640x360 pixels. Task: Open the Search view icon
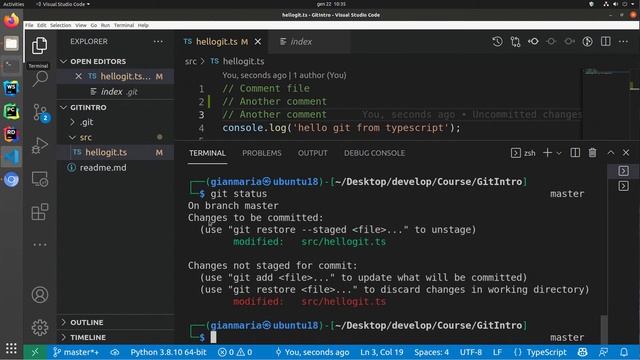[x=40, y=78]
